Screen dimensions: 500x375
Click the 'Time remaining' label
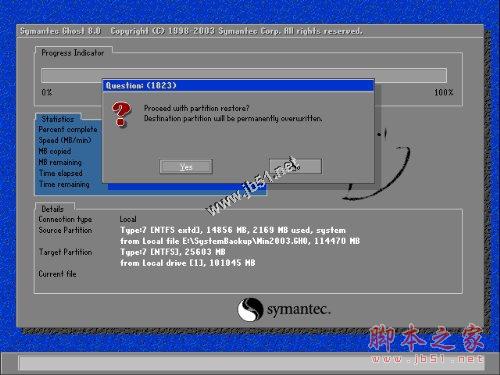(x=64, y=184)
